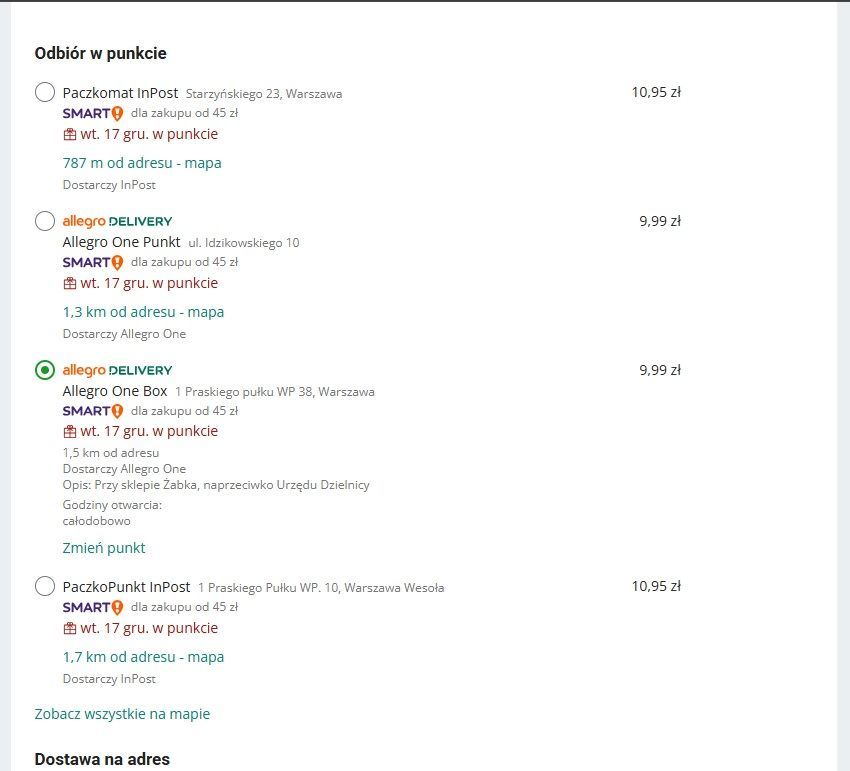Click the Allegro Delivery logo above One Punkt
This screenshot has width=850, height=771.
click(x=117, y=221)
